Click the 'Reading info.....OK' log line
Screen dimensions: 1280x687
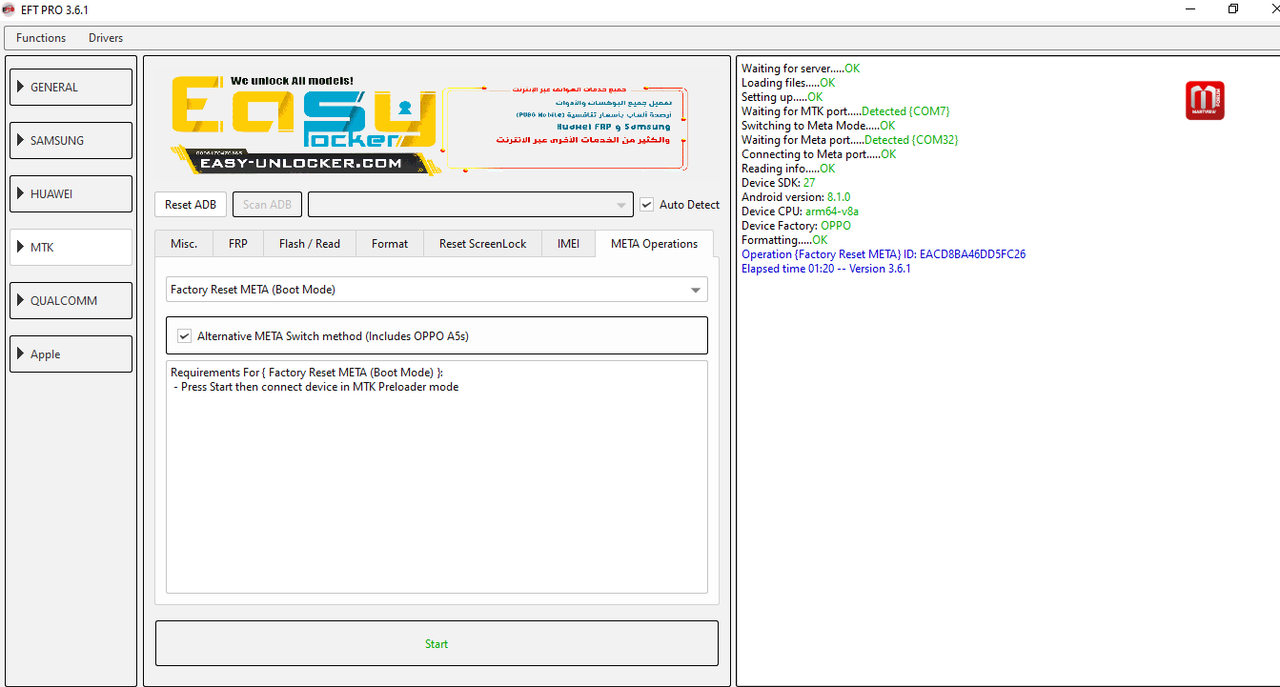tap(788, 169)
